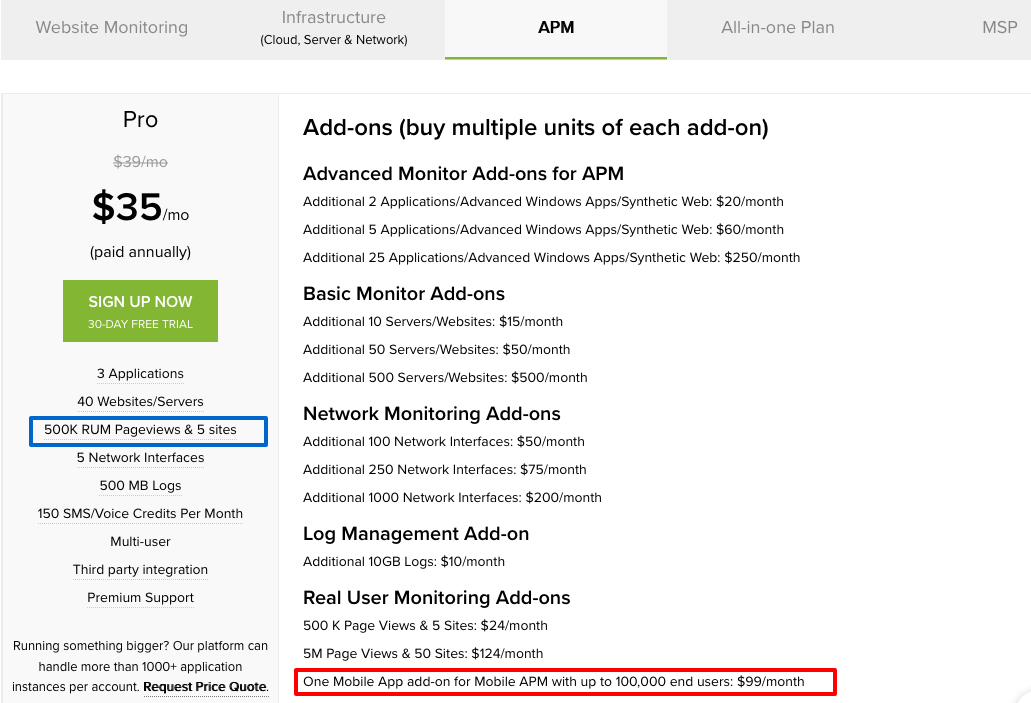Select the $20/month additional 2 Applications add-on line
Screen dimensions: 1031x703
click(543, 201)
